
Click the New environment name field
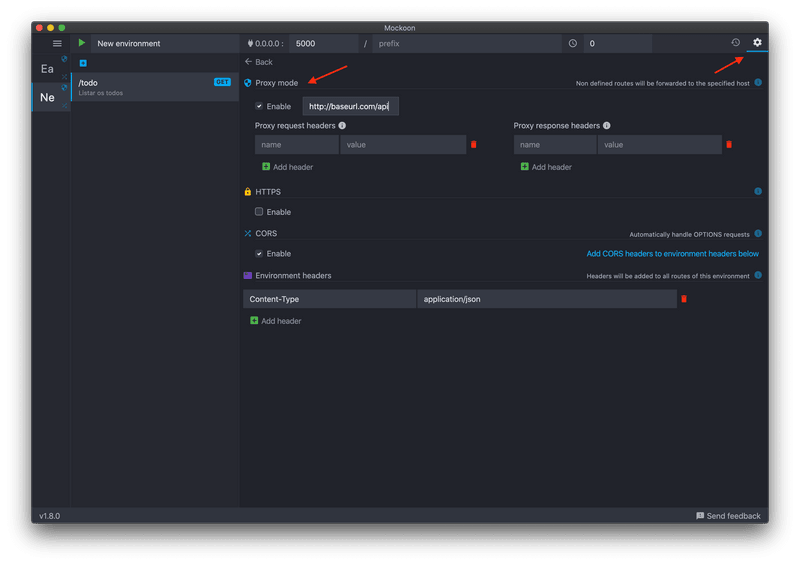point(165,43)
